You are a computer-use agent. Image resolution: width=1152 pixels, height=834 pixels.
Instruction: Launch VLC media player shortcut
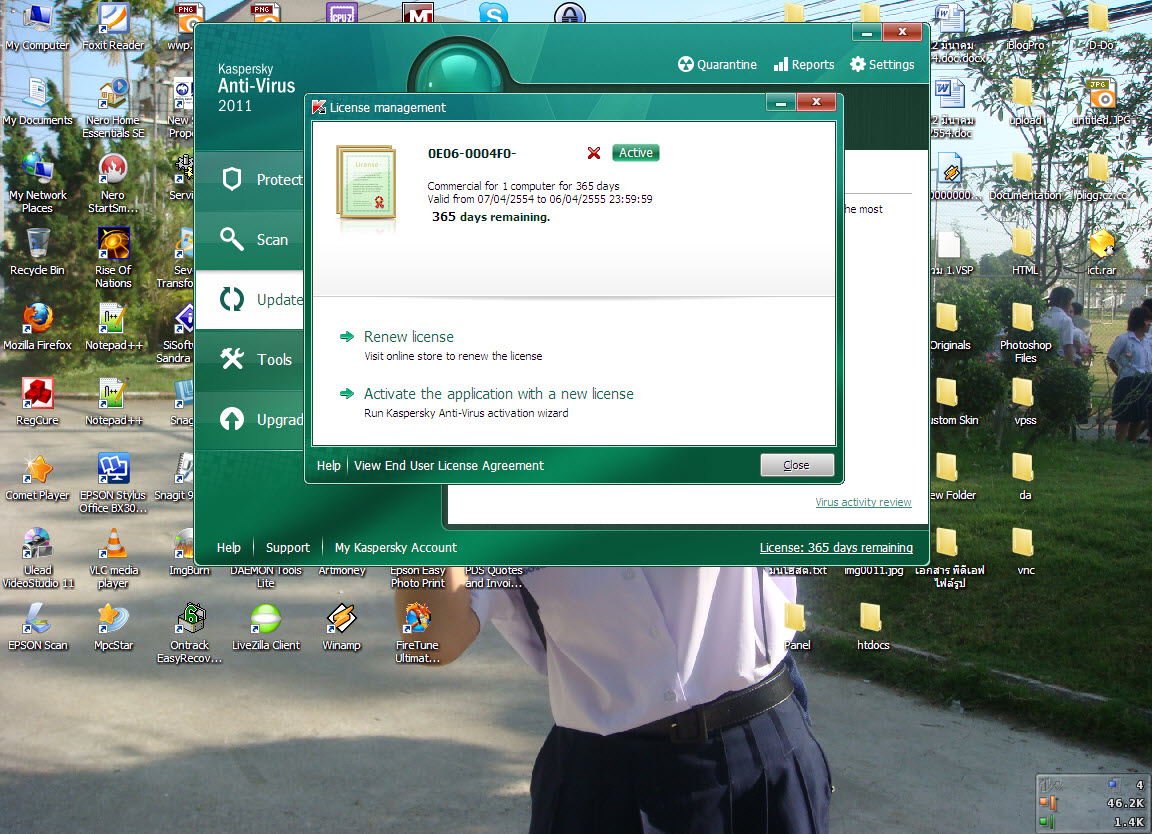pos(113,558)
